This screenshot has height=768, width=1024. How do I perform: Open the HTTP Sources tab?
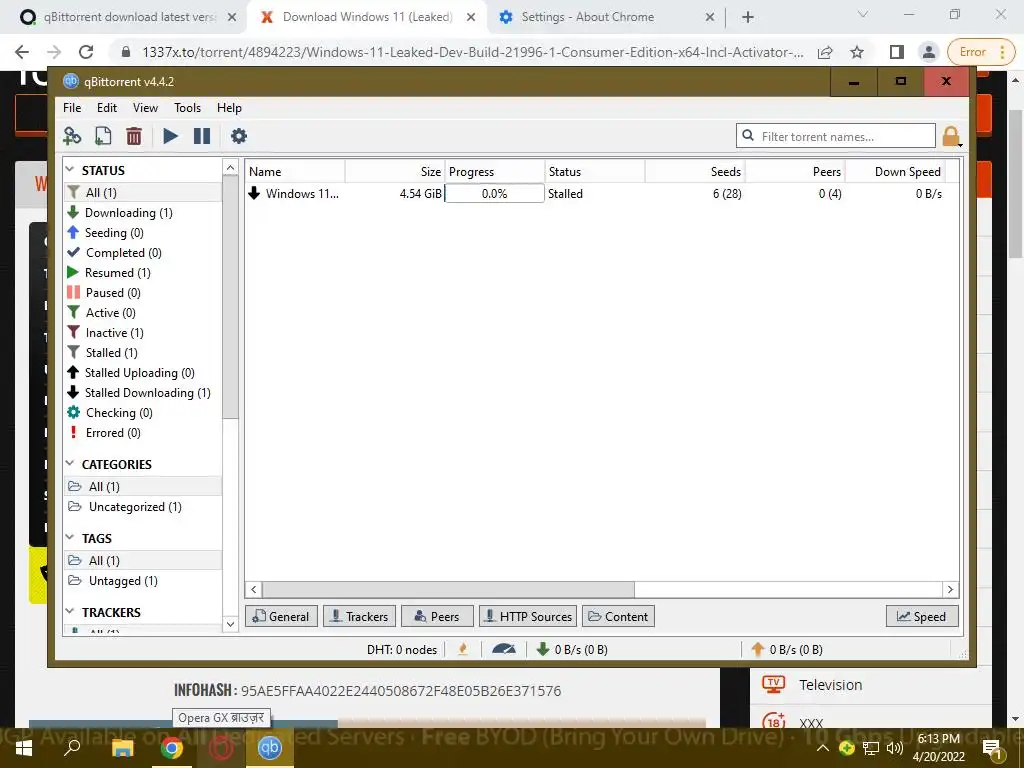pyautogui.click(x=528, y=616)
